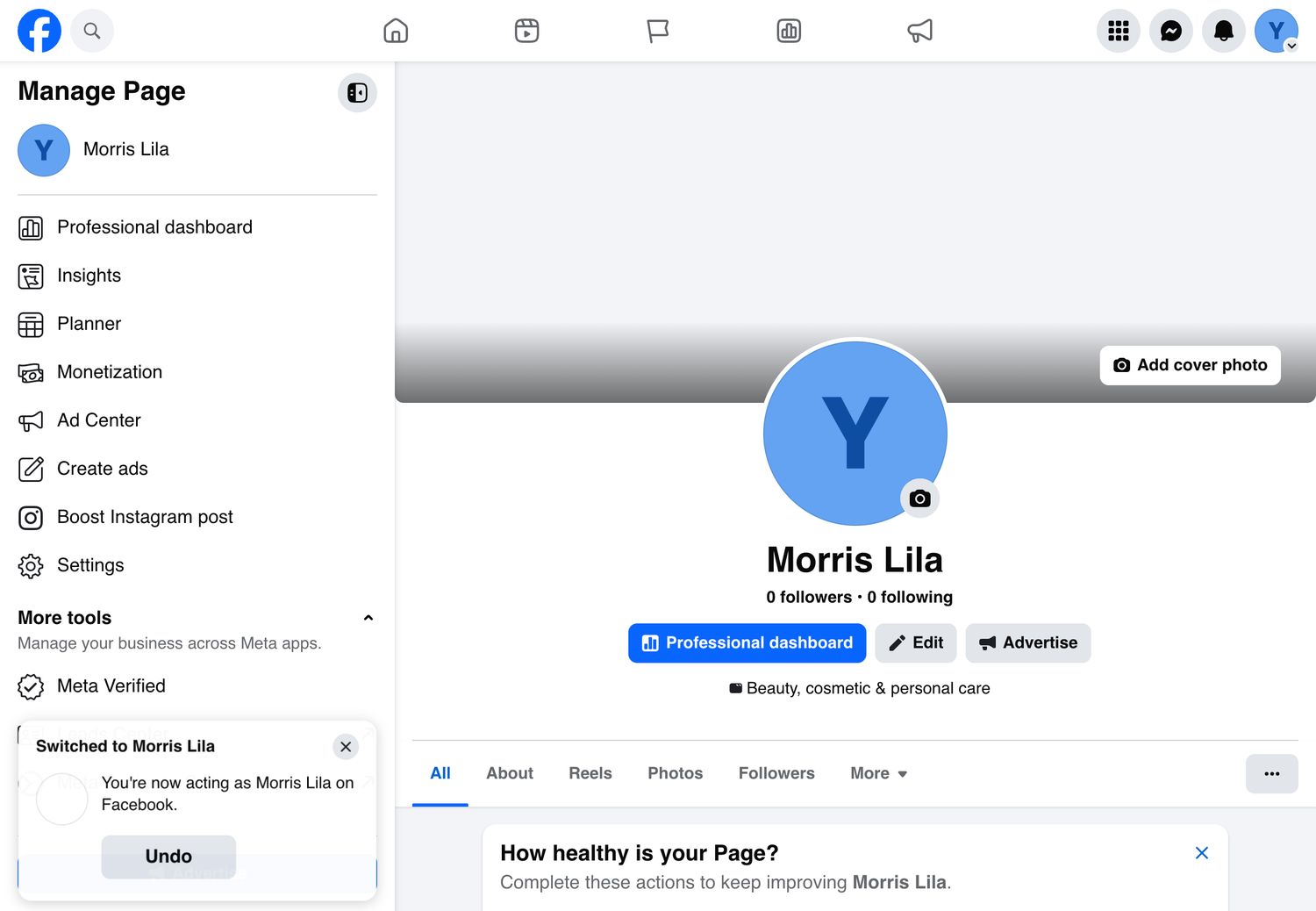Click the 0 following link

point(910,597)
